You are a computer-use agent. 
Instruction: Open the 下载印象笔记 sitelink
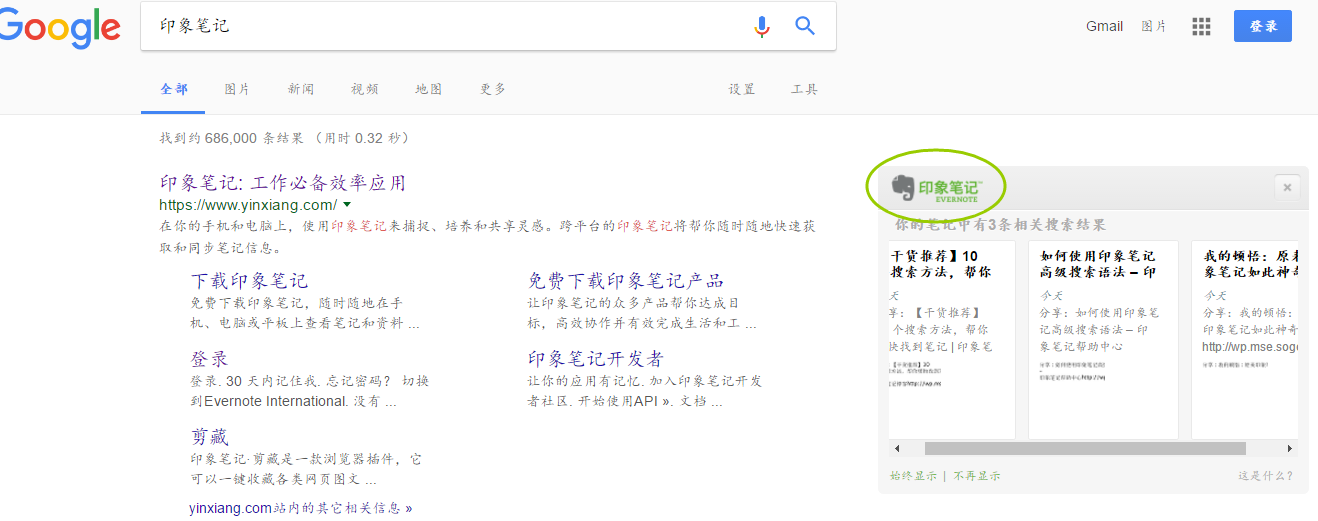point(249,280)
